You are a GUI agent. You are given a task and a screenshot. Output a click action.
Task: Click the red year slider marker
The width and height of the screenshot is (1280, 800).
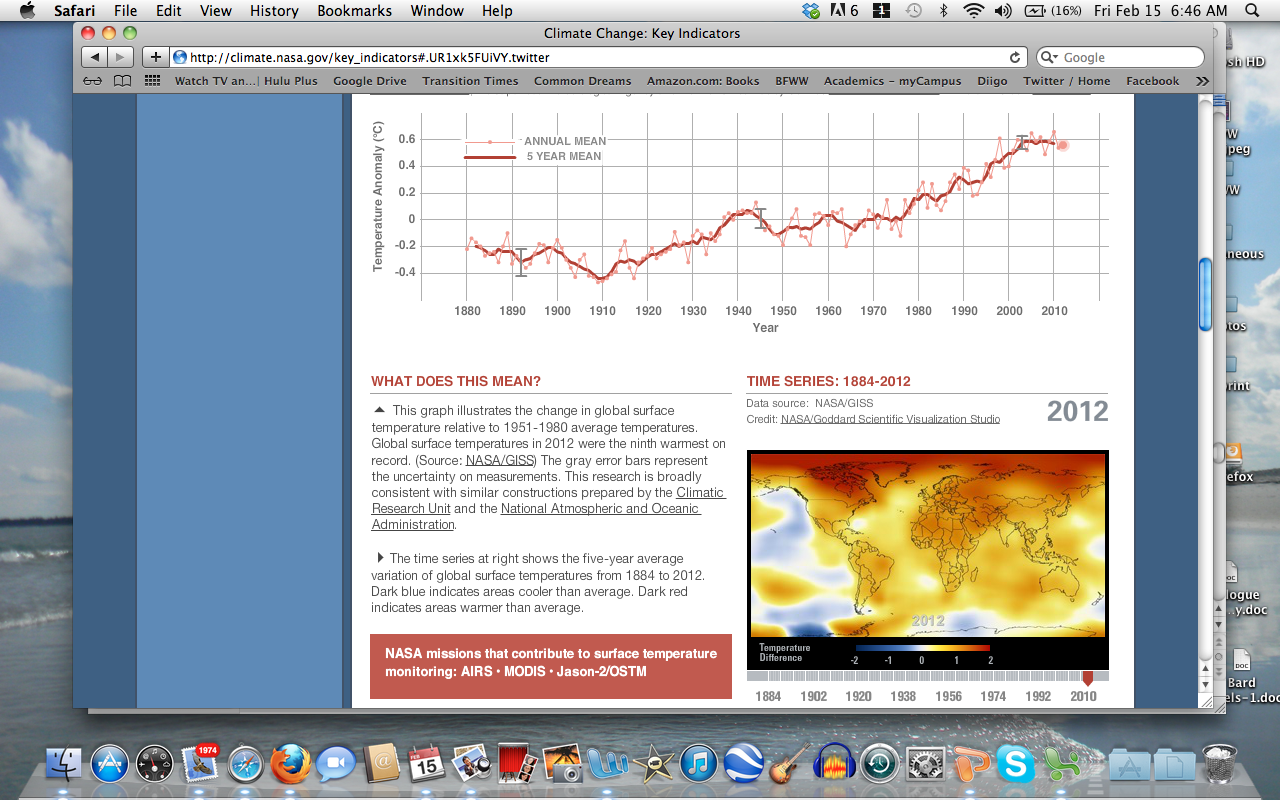pyautogui.click(x=1088, y=678)
